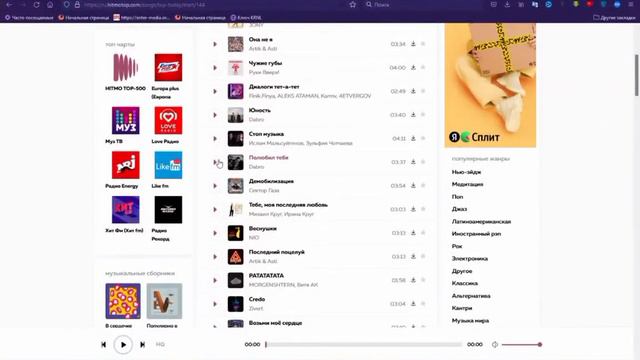Open the Иностранный рэп genre
640x360 pixels.
coord(476,234)
